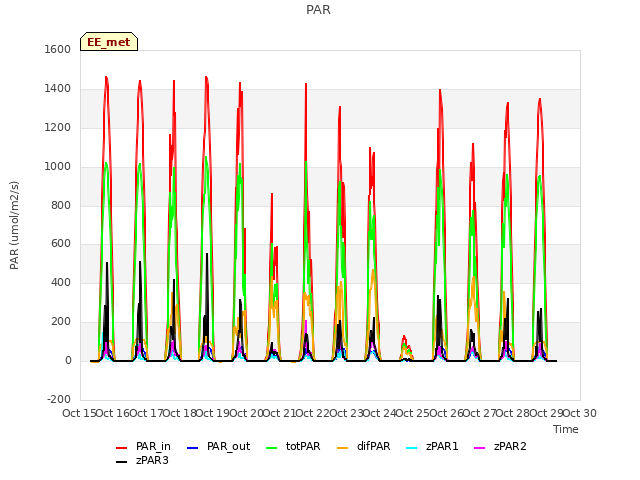Click the 1400 y-axis tick label
The height and width of the screenshot is (480, 640).
(x=58, y=88)
